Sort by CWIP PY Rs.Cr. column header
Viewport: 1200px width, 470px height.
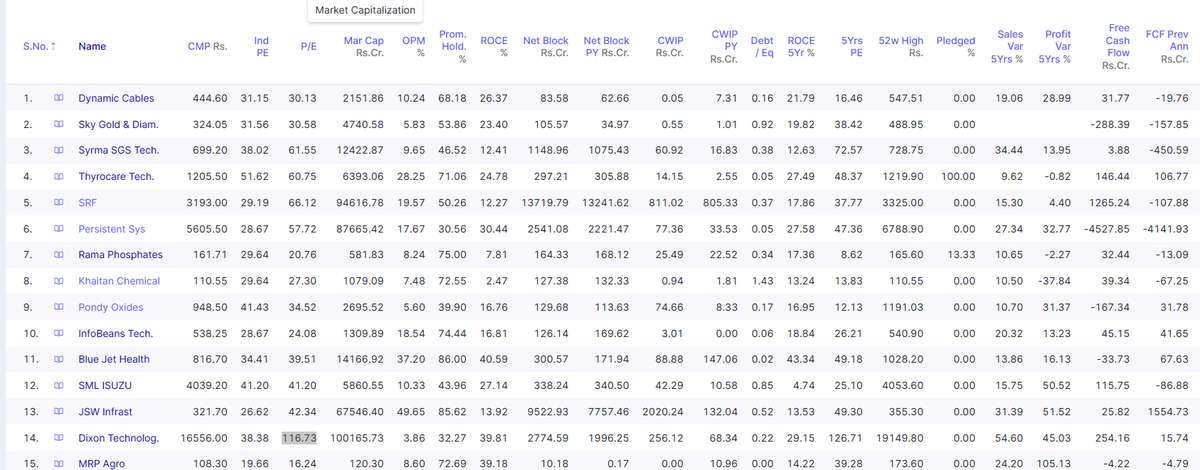tap(723, 46)
